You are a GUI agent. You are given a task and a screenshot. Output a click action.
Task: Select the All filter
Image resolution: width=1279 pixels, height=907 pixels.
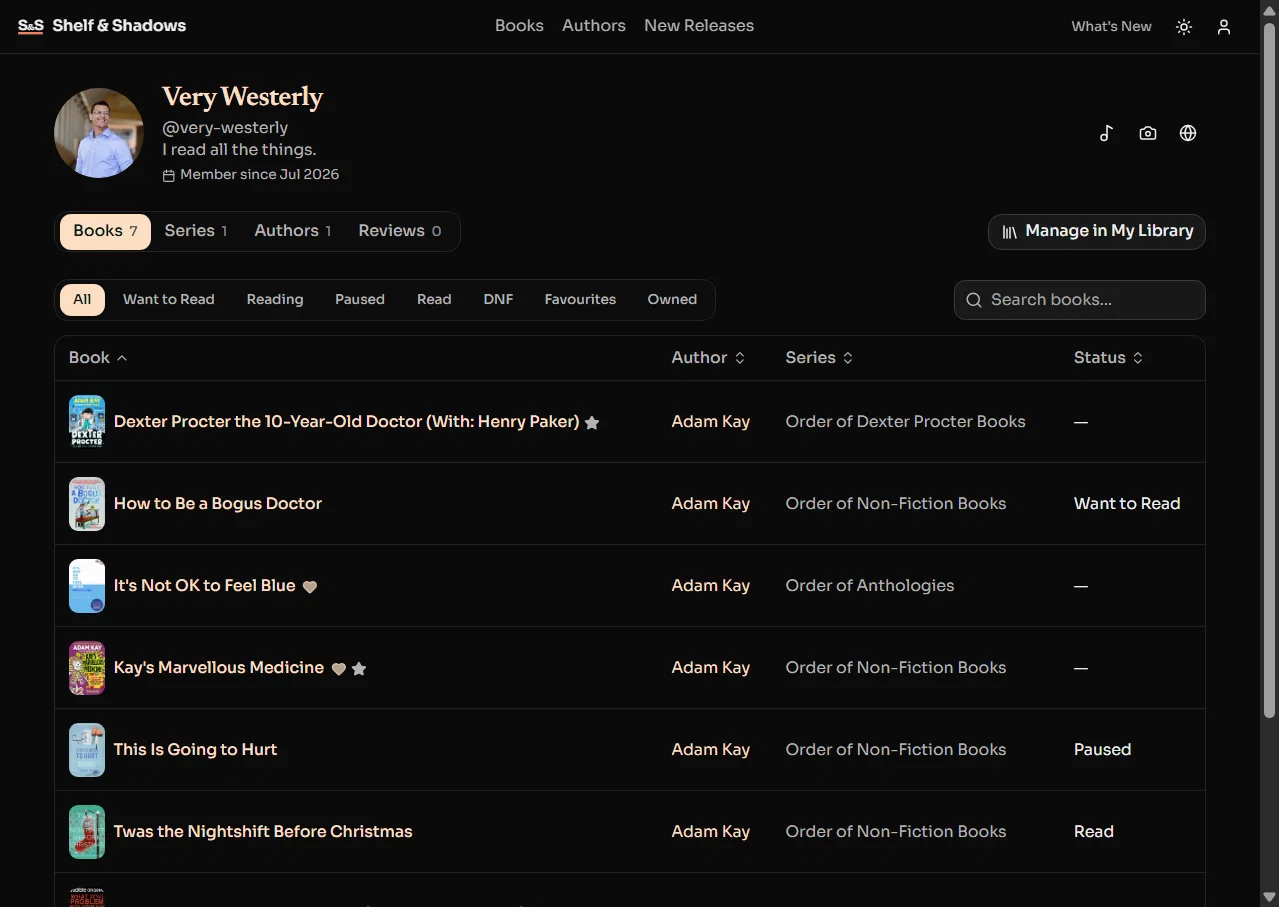click(x=82, y=300)
